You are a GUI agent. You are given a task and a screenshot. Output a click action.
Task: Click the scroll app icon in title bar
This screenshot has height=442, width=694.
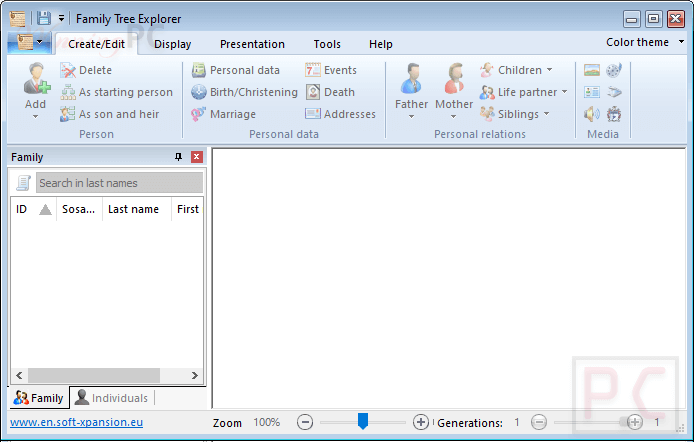tap(17, 19)
